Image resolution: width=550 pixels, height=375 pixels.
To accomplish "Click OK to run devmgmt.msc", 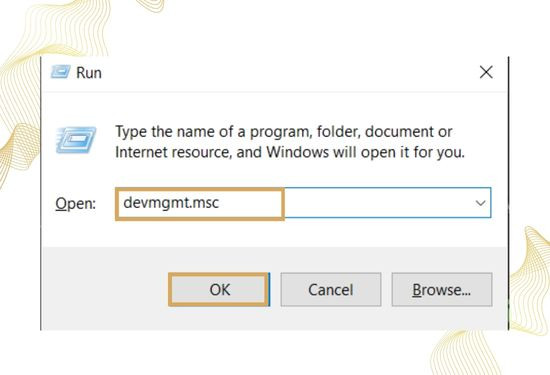I will click(x=219, y=289).
